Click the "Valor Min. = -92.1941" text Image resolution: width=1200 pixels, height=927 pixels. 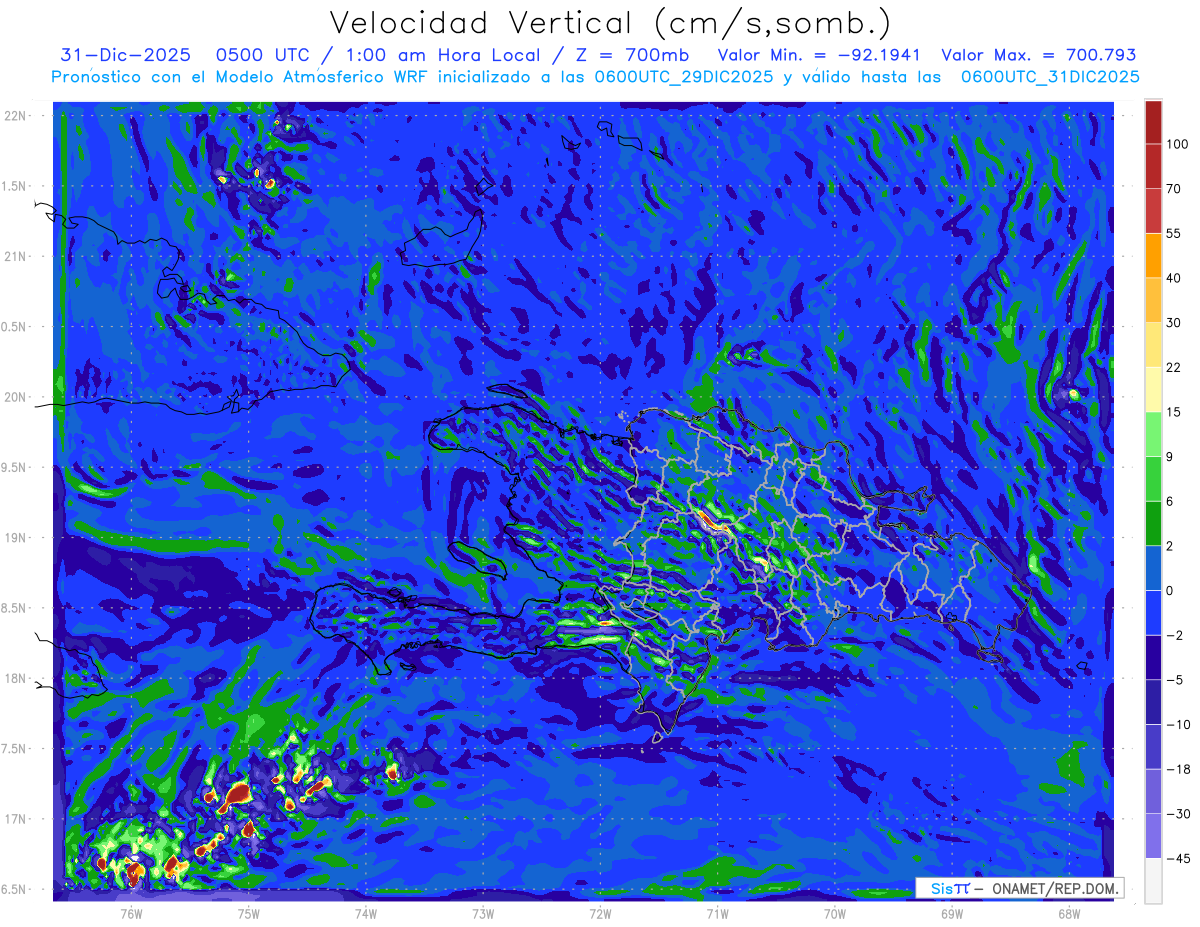819,55
